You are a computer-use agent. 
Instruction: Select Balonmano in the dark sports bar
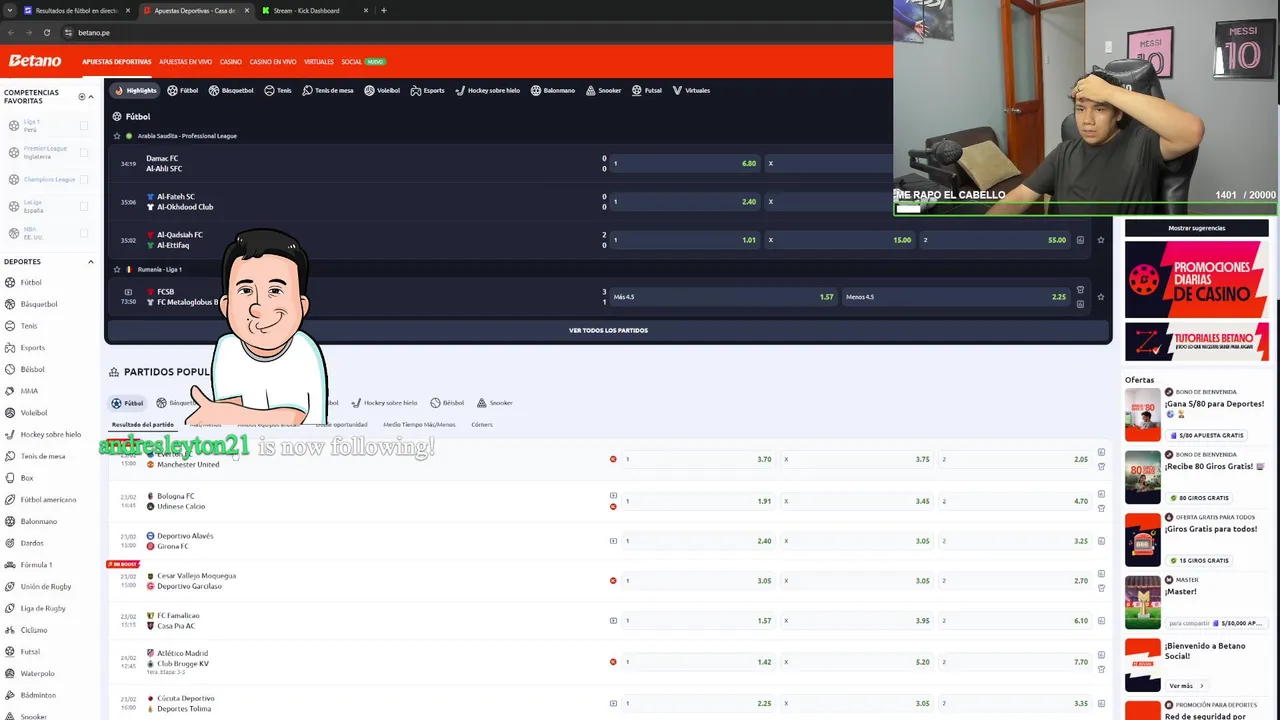coord(552,90)
